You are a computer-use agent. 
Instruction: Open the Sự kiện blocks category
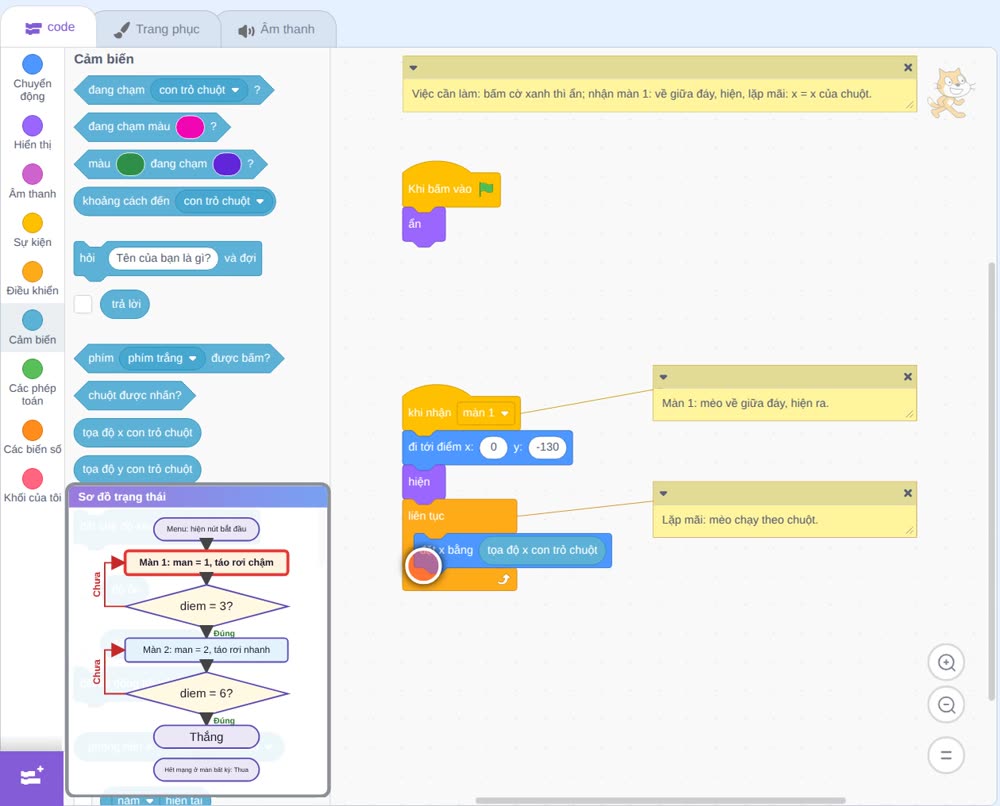(32, 230)
